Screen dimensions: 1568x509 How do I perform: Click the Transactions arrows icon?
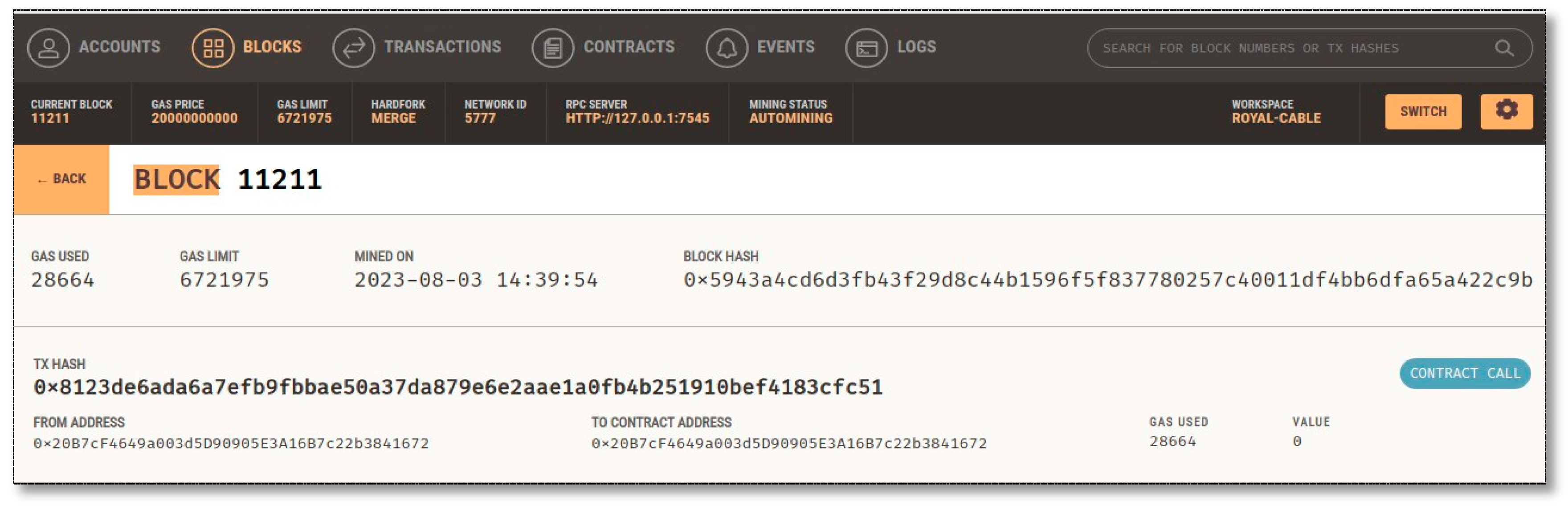[x=353, y=48]
